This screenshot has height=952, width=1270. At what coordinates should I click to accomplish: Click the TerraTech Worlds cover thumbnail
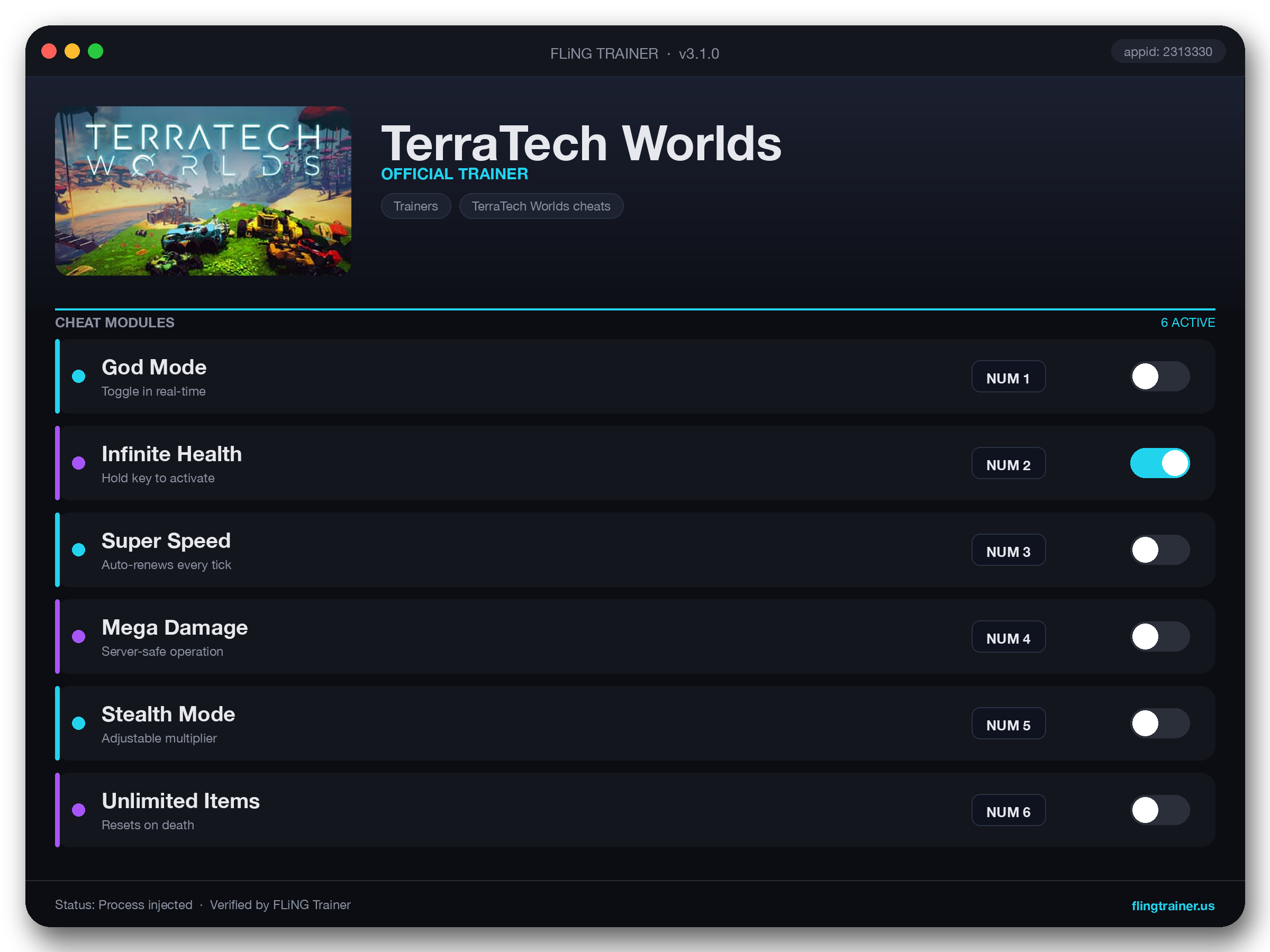(203, 190)
